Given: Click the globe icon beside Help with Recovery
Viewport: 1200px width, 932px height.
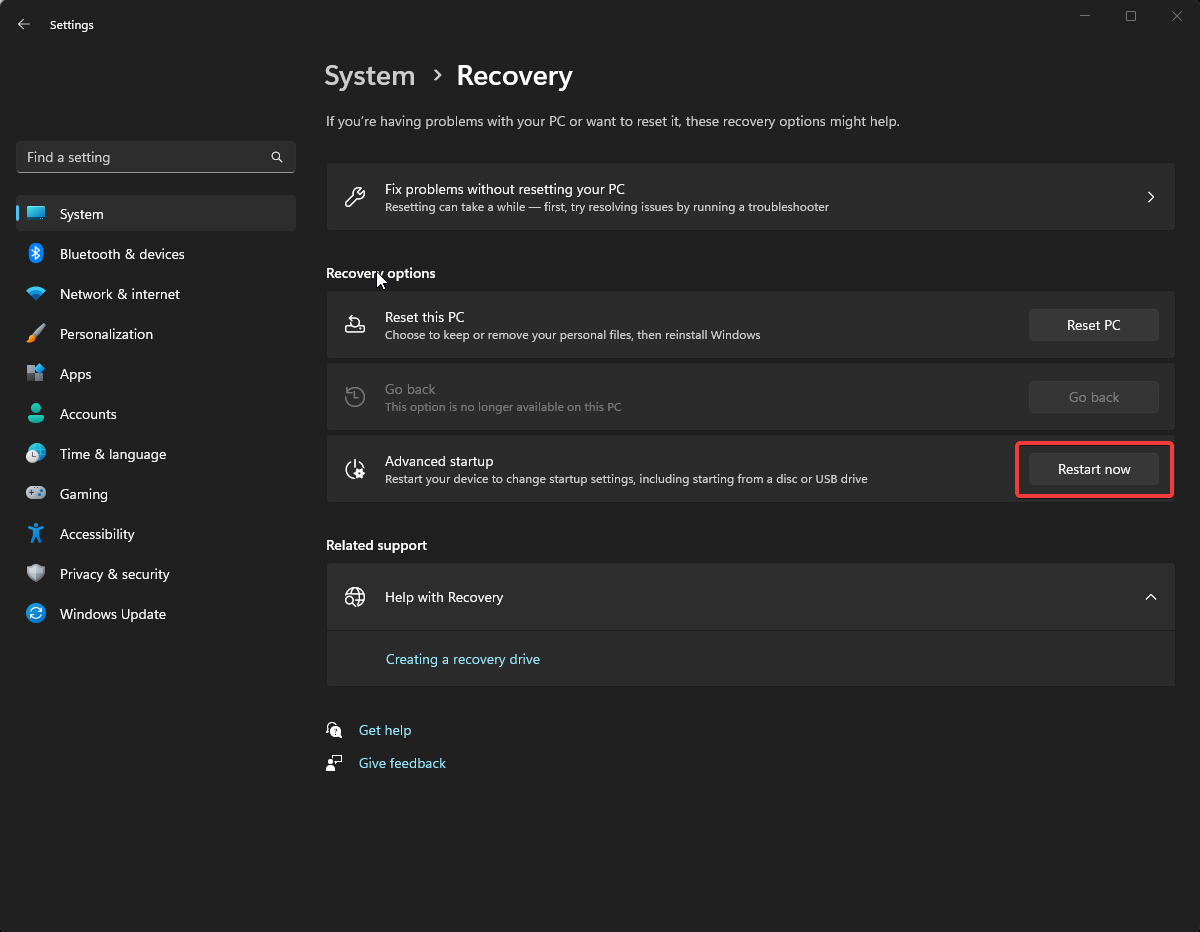Looking at the screenshot, I should click(x=355, y=597).
